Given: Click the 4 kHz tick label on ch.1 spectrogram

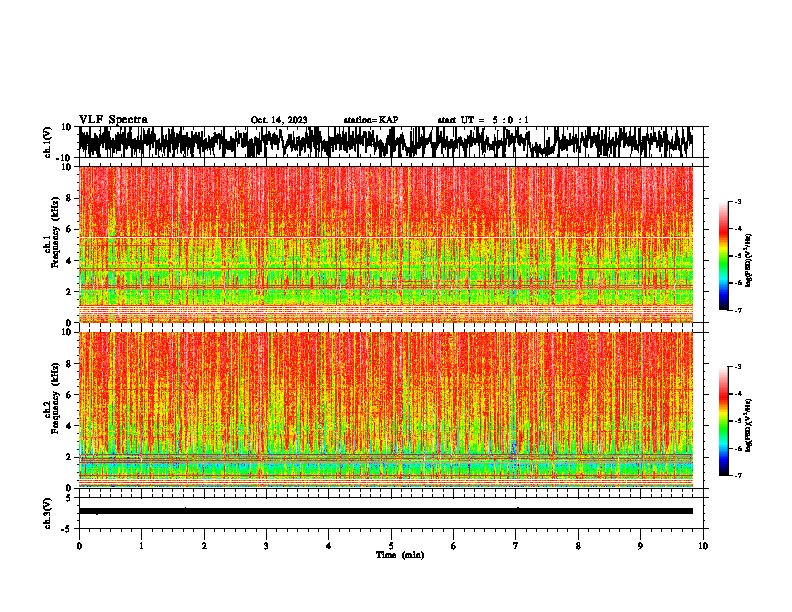Looking at the screenshot, I should click(69, 261).
